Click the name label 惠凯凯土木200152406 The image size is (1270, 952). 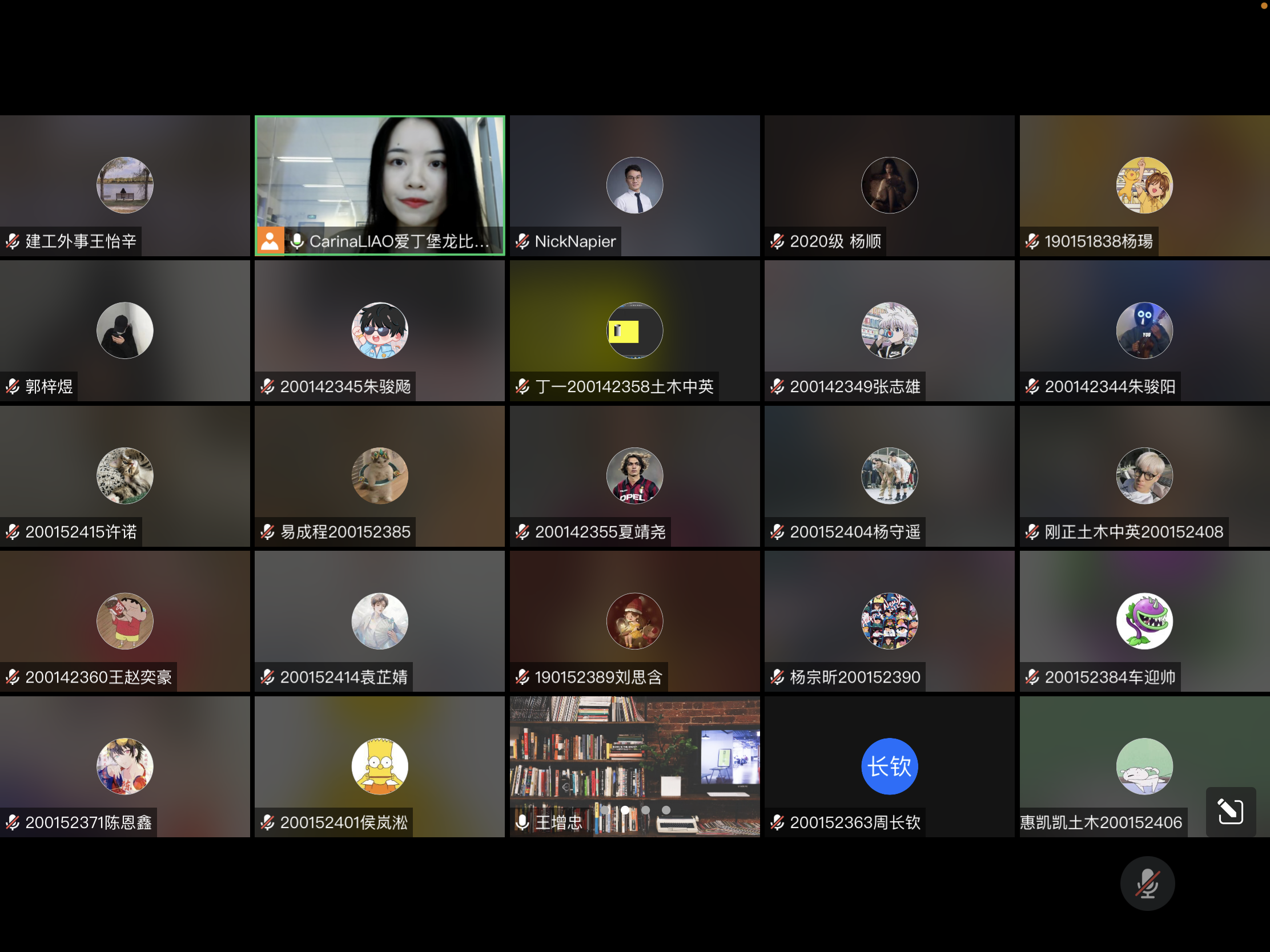tap(1101, 822)
